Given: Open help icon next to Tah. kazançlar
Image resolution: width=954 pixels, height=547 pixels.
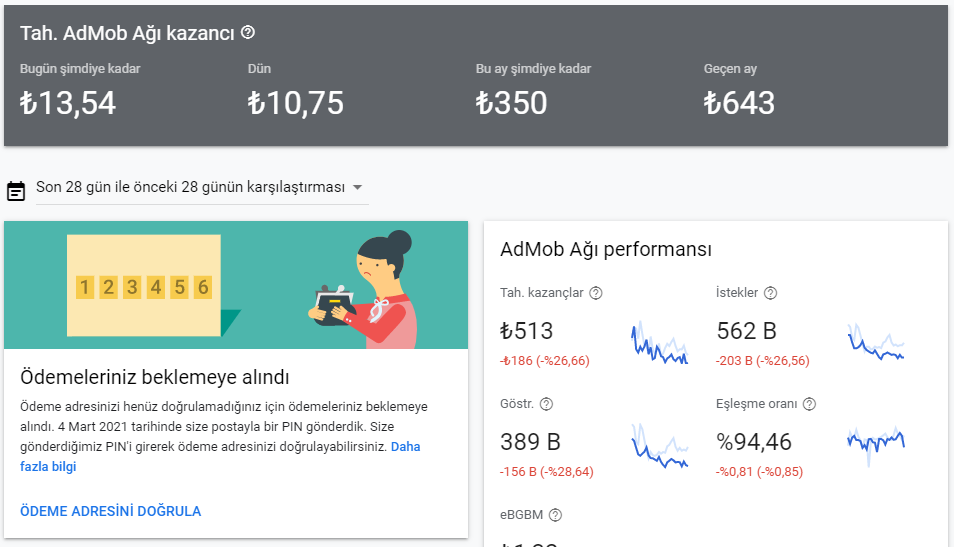Looking at the screenshot, I should [x=596, y=293].
